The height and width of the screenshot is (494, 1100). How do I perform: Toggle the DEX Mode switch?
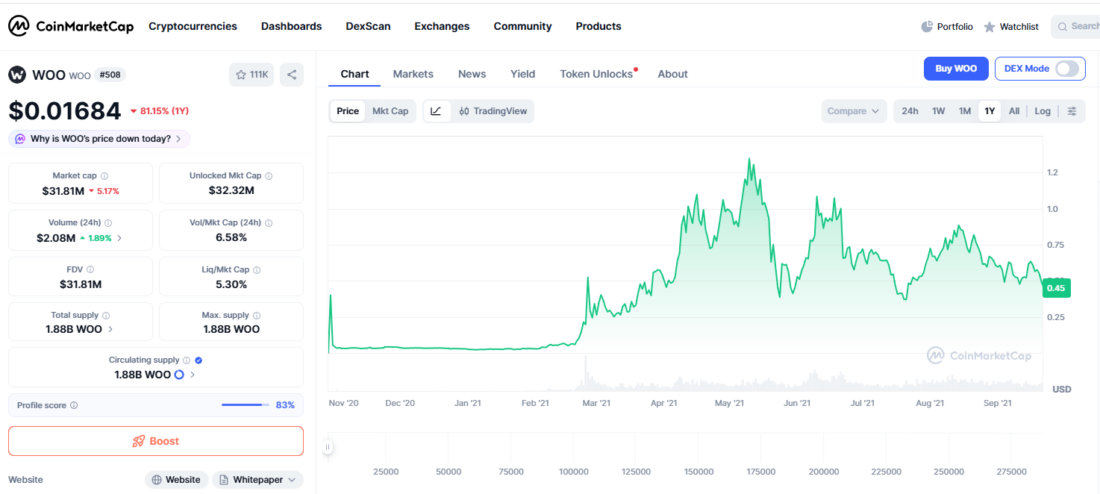point(1066,69)
